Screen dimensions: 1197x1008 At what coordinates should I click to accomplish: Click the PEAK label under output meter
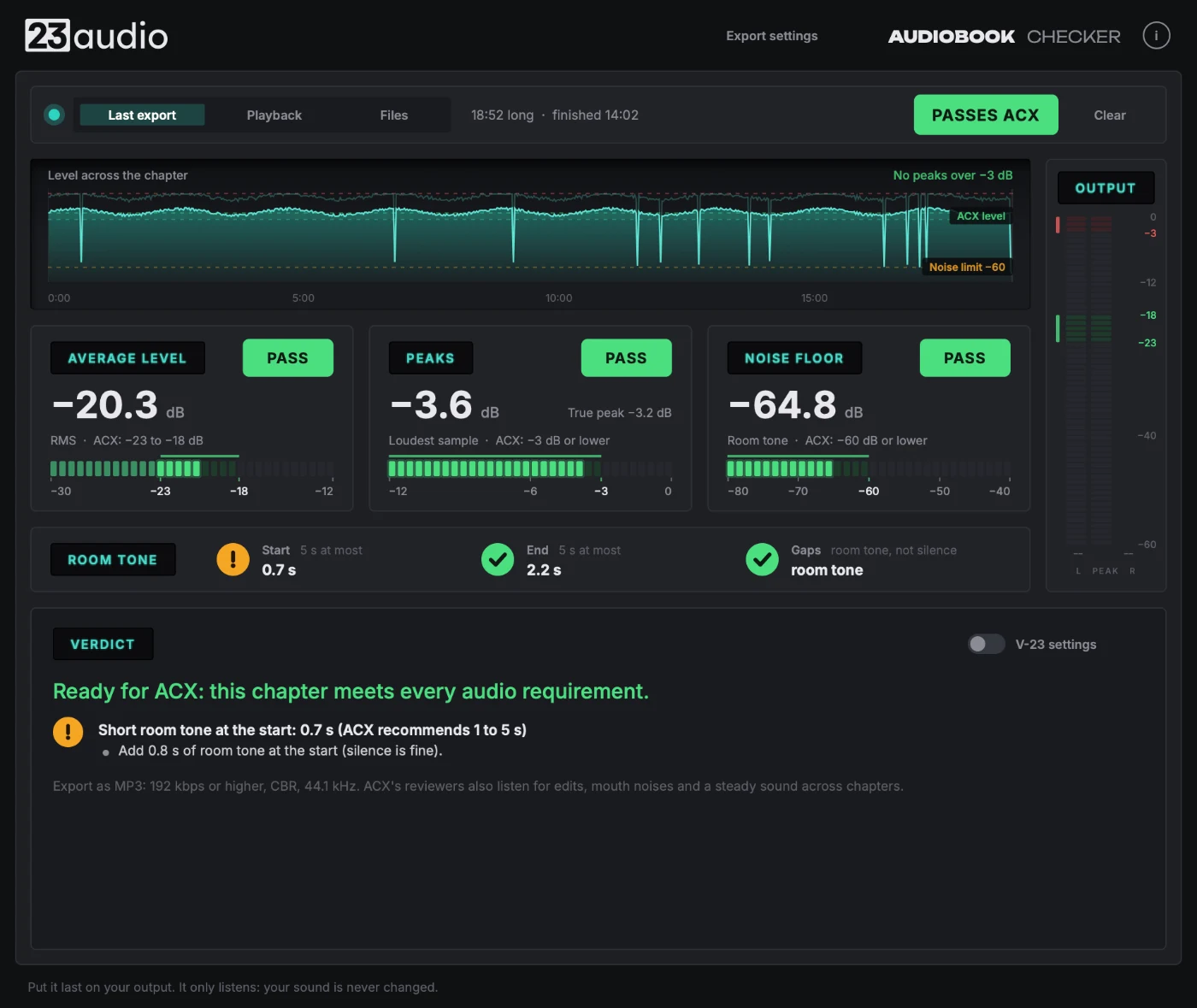tap(1105, 571)
